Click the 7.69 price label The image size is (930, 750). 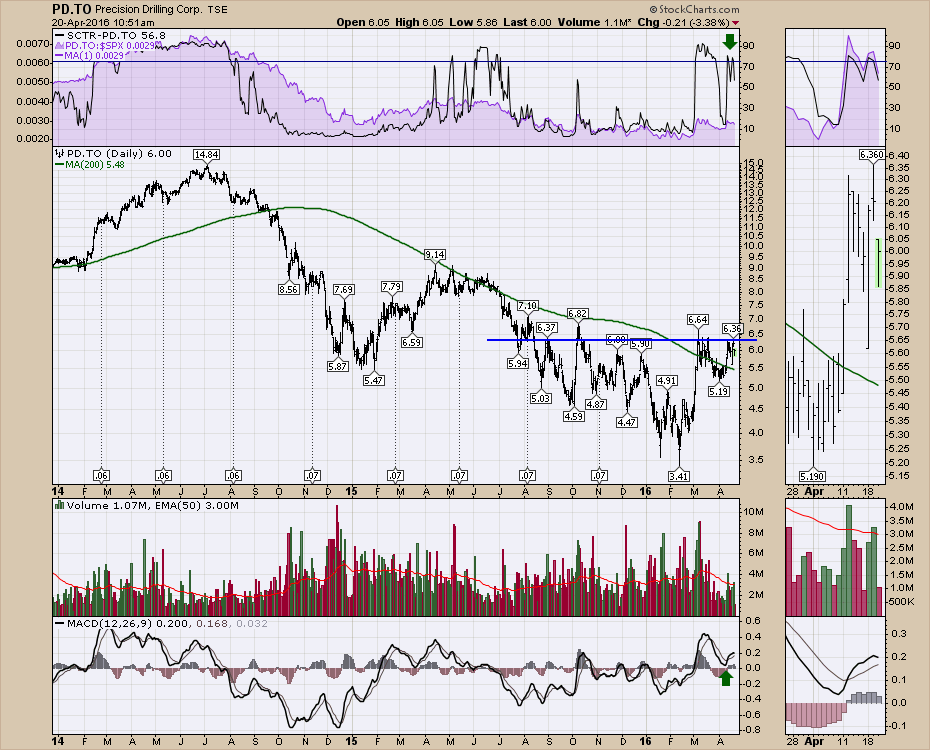pos(343,289)
